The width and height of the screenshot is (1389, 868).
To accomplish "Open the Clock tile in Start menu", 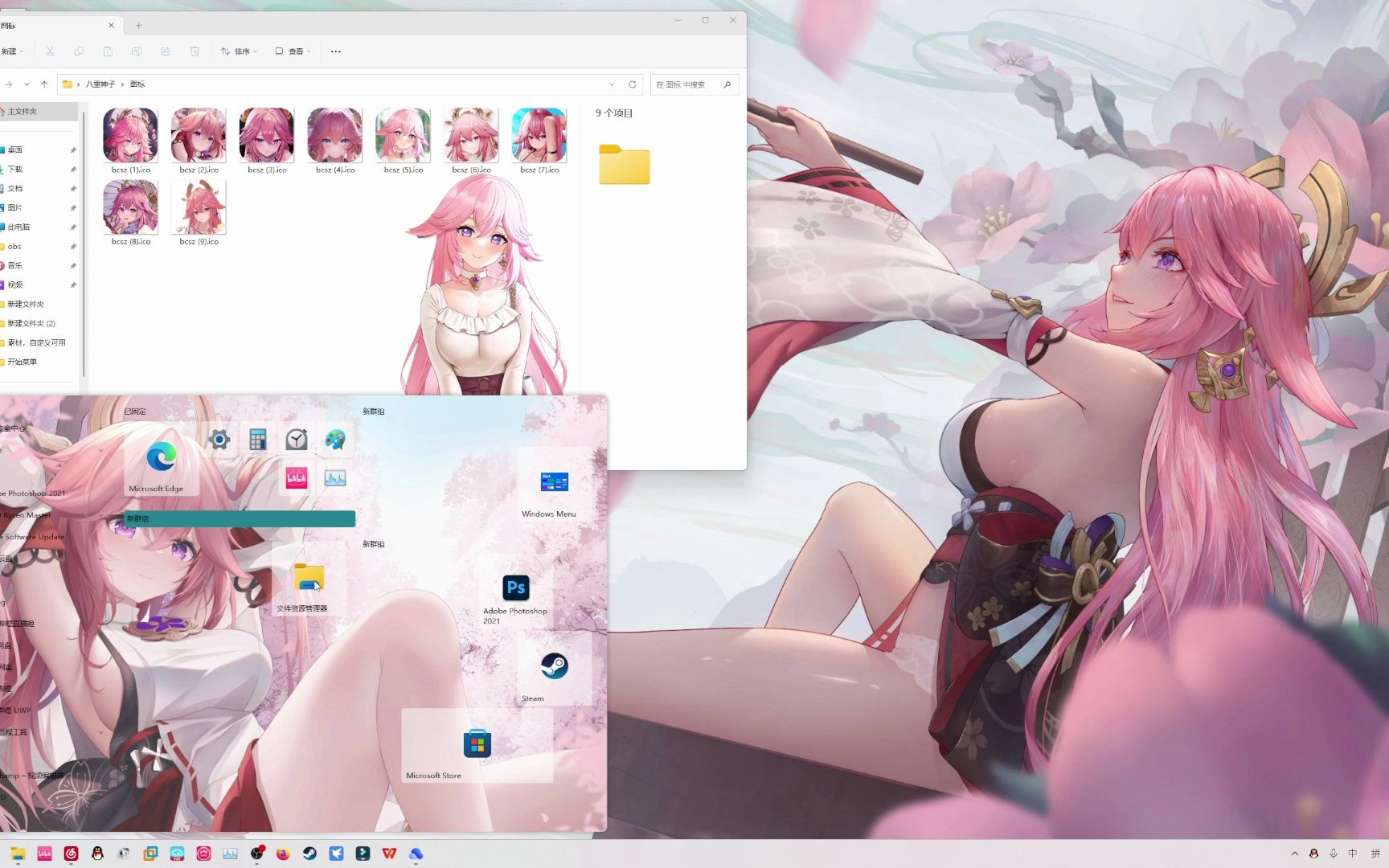I will [x=297, y=439].
